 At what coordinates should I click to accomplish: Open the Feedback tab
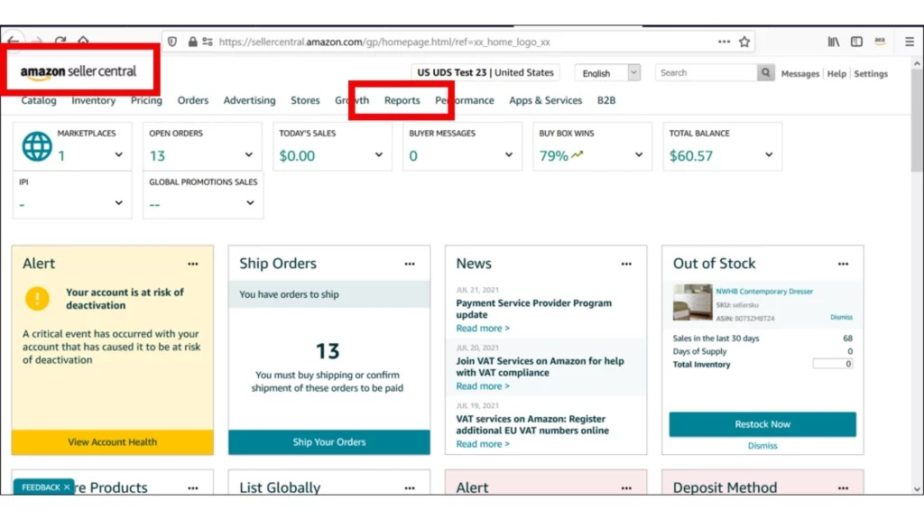click(41, 487)
